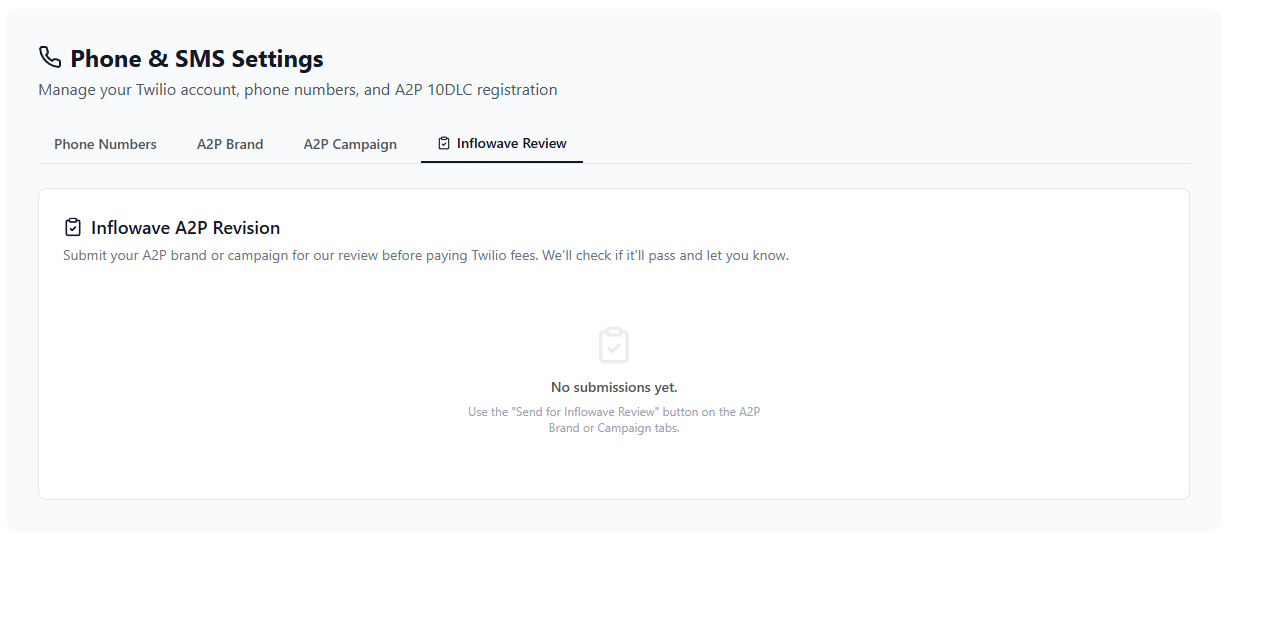Click the Inflowave A2P Revision card title

(x=184, y=227)
